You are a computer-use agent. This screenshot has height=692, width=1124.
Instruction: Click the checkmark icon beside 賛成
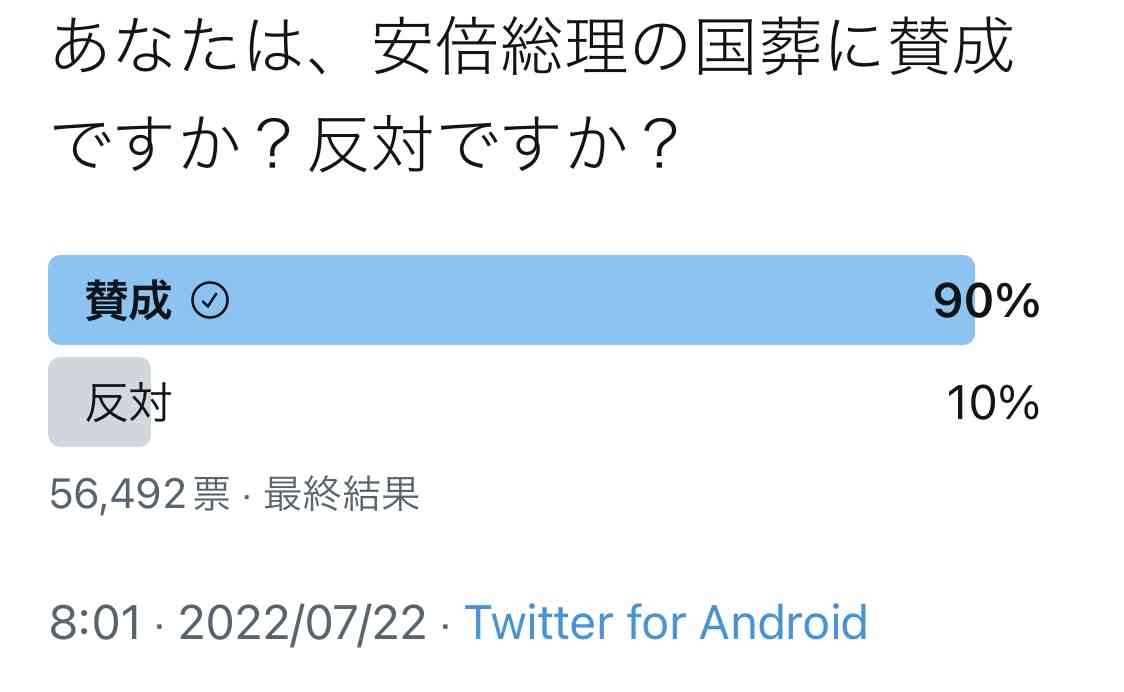[210, 300]
